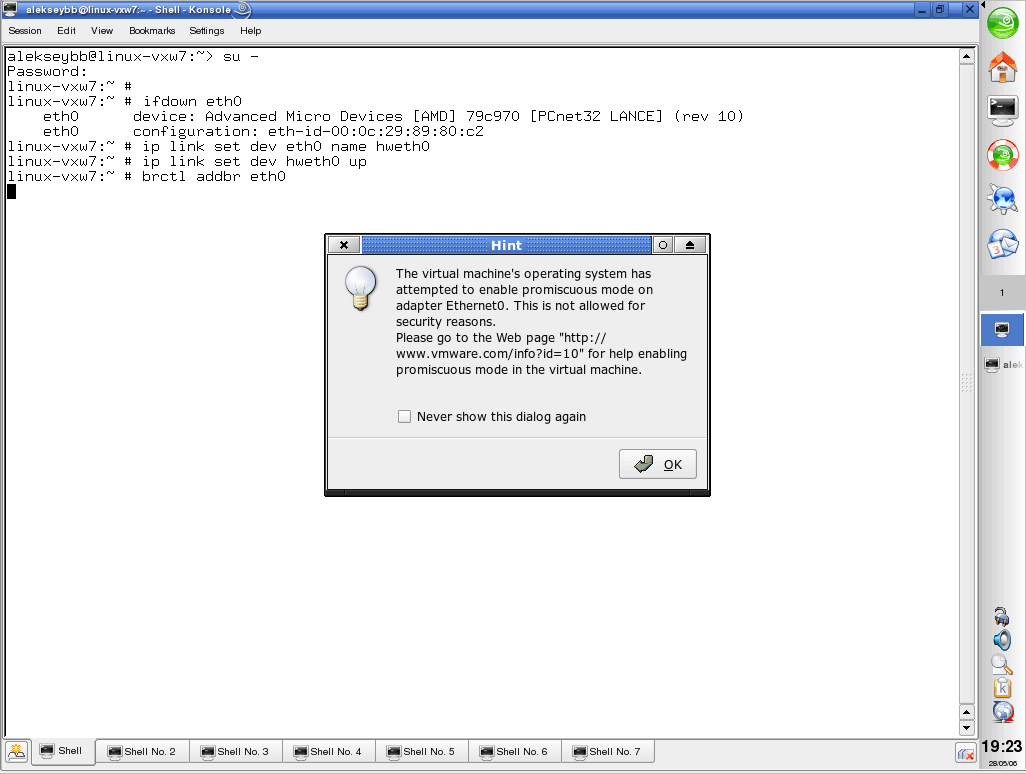This screenshot has width=1026, height=774.
Task: Open the Bookmarks menu
Action: coord(152,31)
